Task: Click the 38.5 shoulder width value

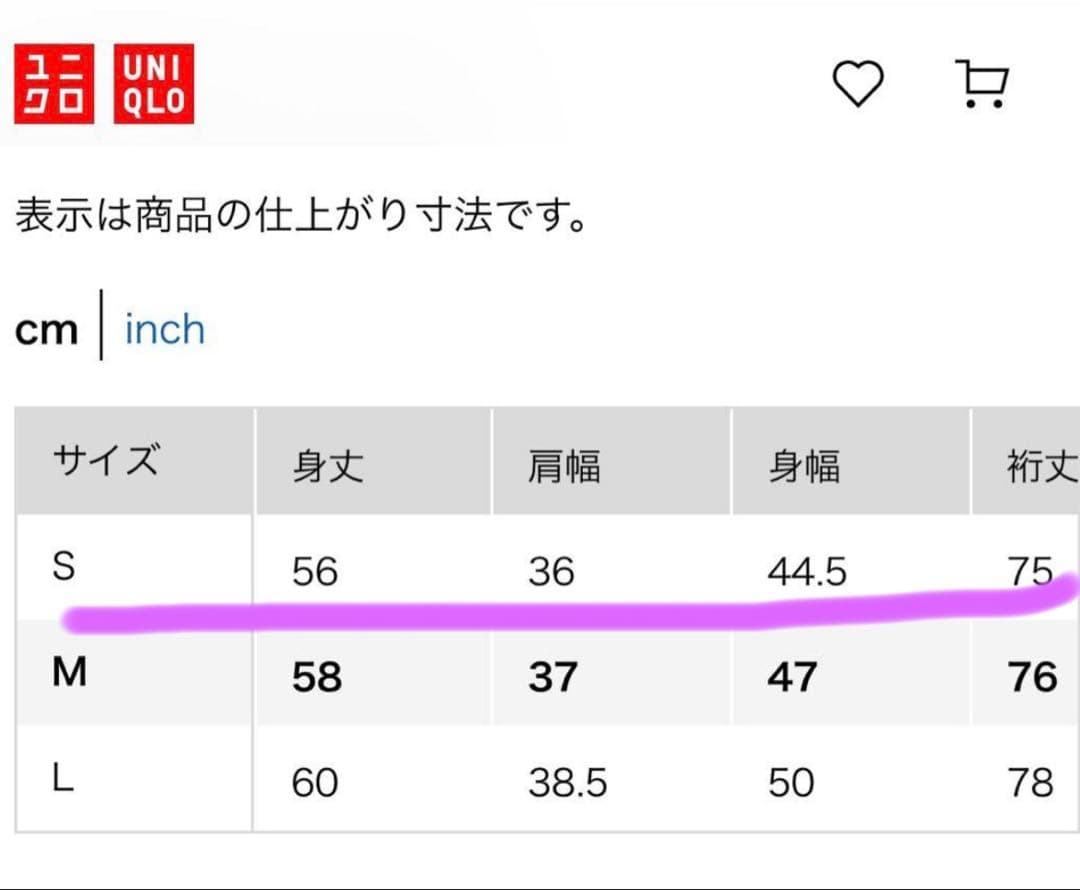Action: (568, 783)
